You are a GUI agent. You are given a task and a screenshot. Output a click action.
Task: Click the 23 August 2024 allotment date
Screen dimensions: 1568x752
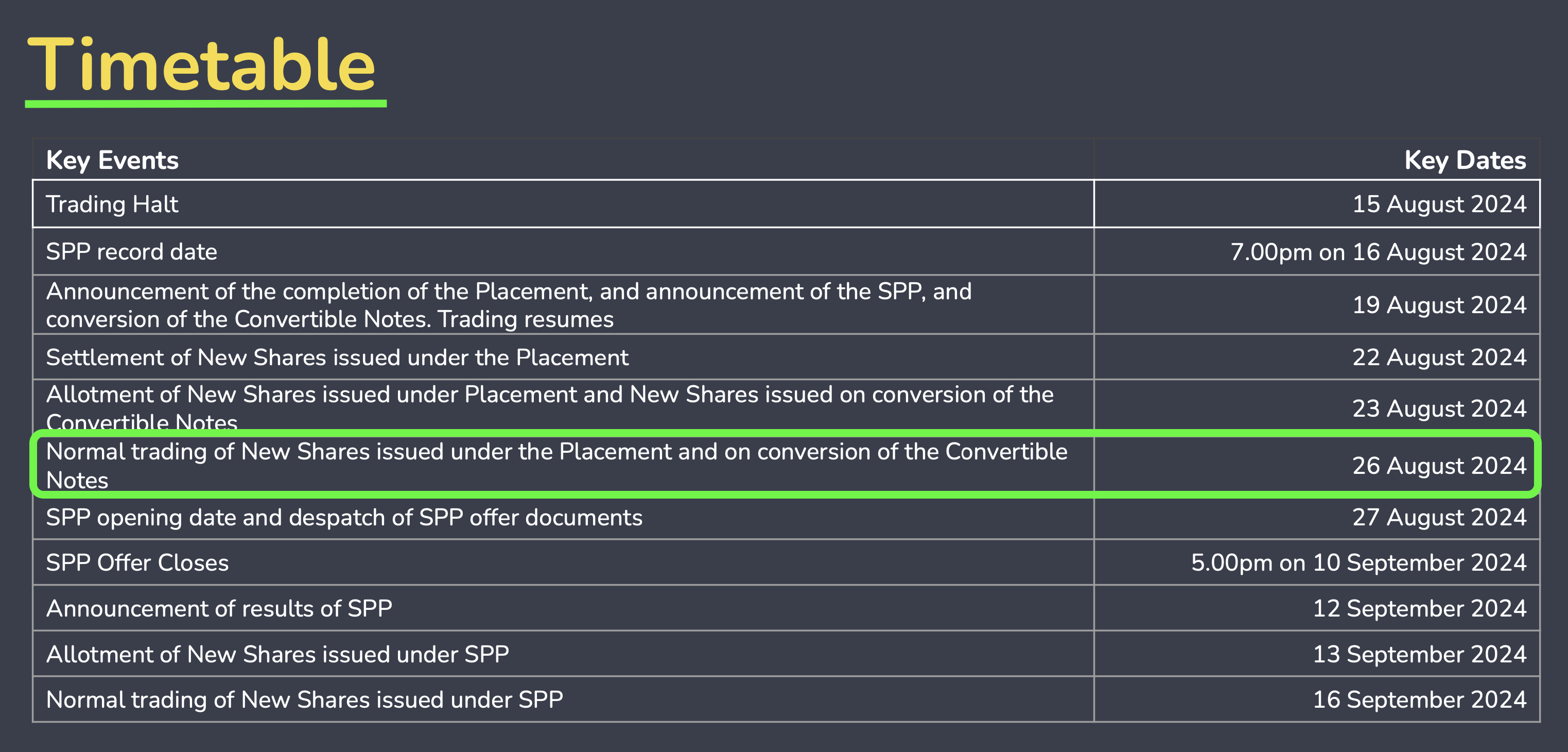[x=1439, y=408]
